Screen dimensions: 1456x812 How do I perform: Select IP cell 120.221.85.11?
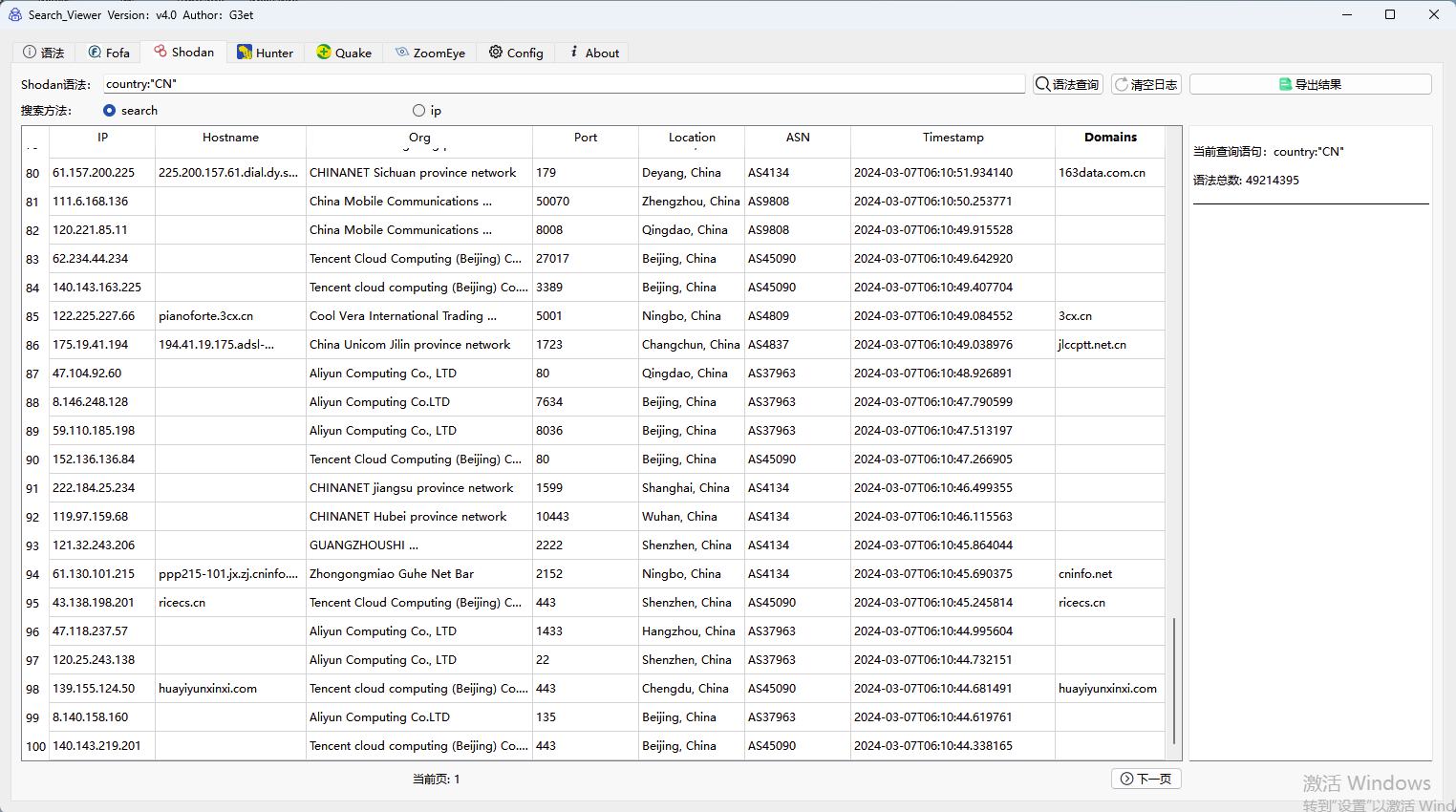[102, 230]
